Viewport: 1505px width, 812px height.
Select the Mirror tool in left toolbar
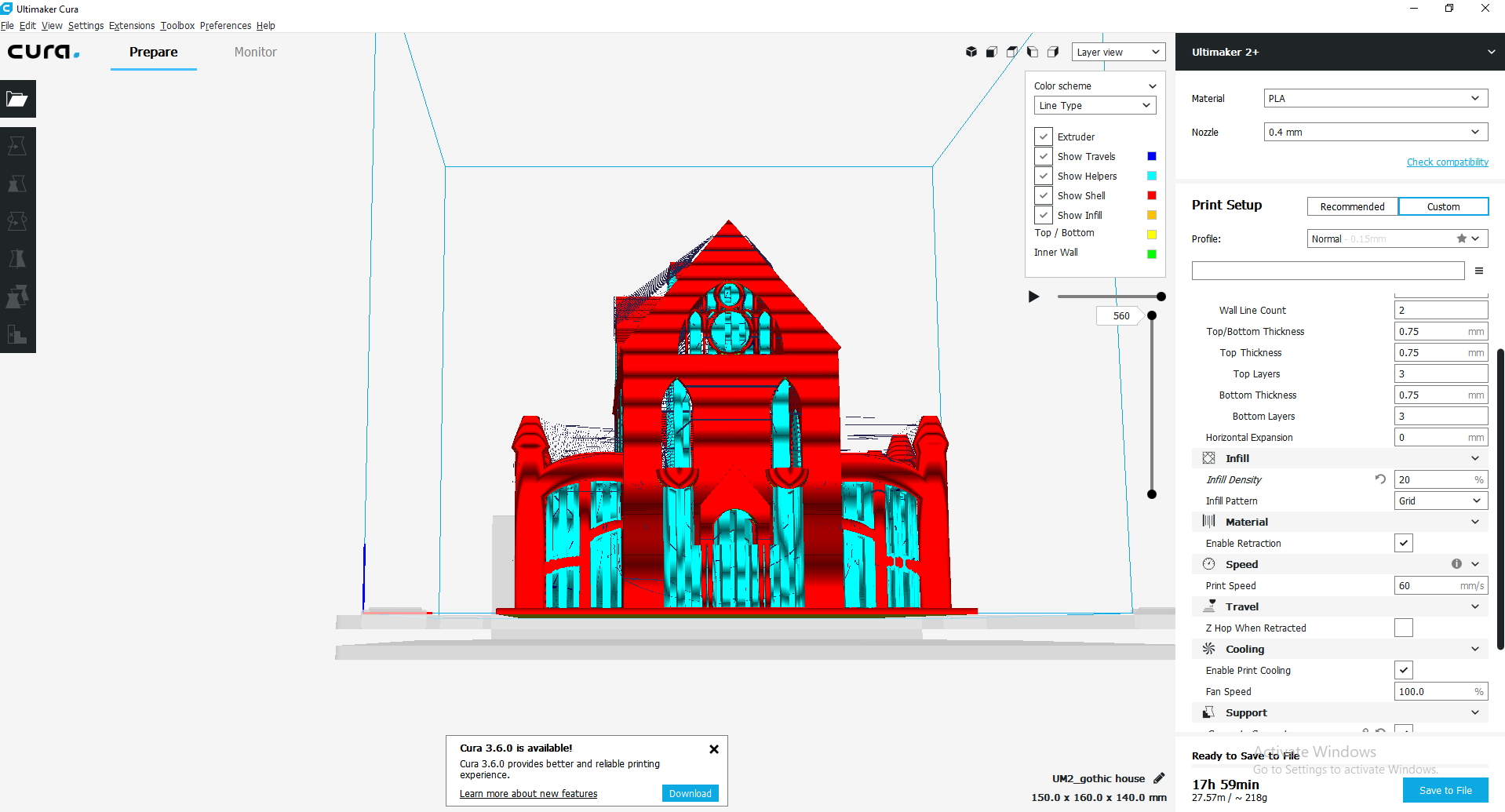[x=17, y=259]
